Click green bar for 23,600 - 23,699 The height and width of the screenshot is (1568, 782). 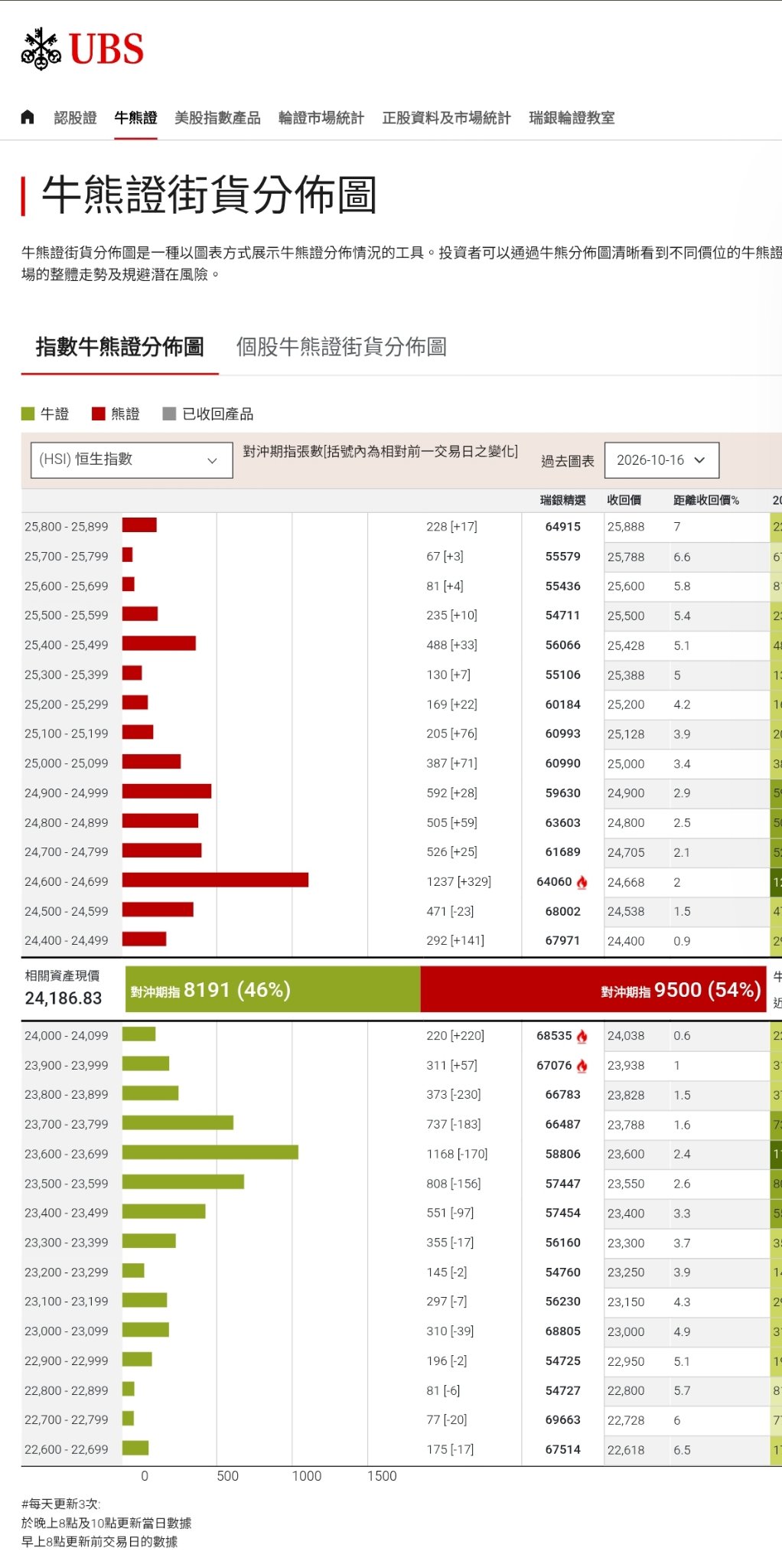(x=210, y=1152)
